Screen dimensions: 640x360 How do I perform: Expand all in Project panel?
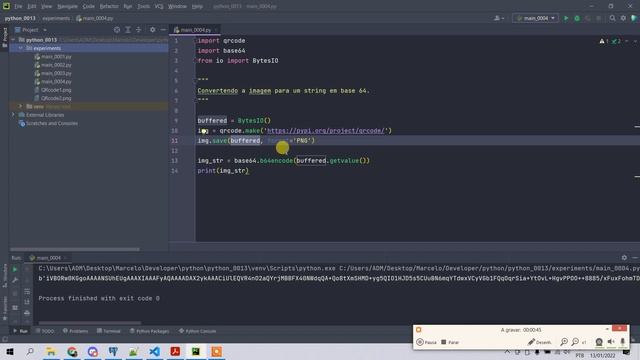click(128, 30)
